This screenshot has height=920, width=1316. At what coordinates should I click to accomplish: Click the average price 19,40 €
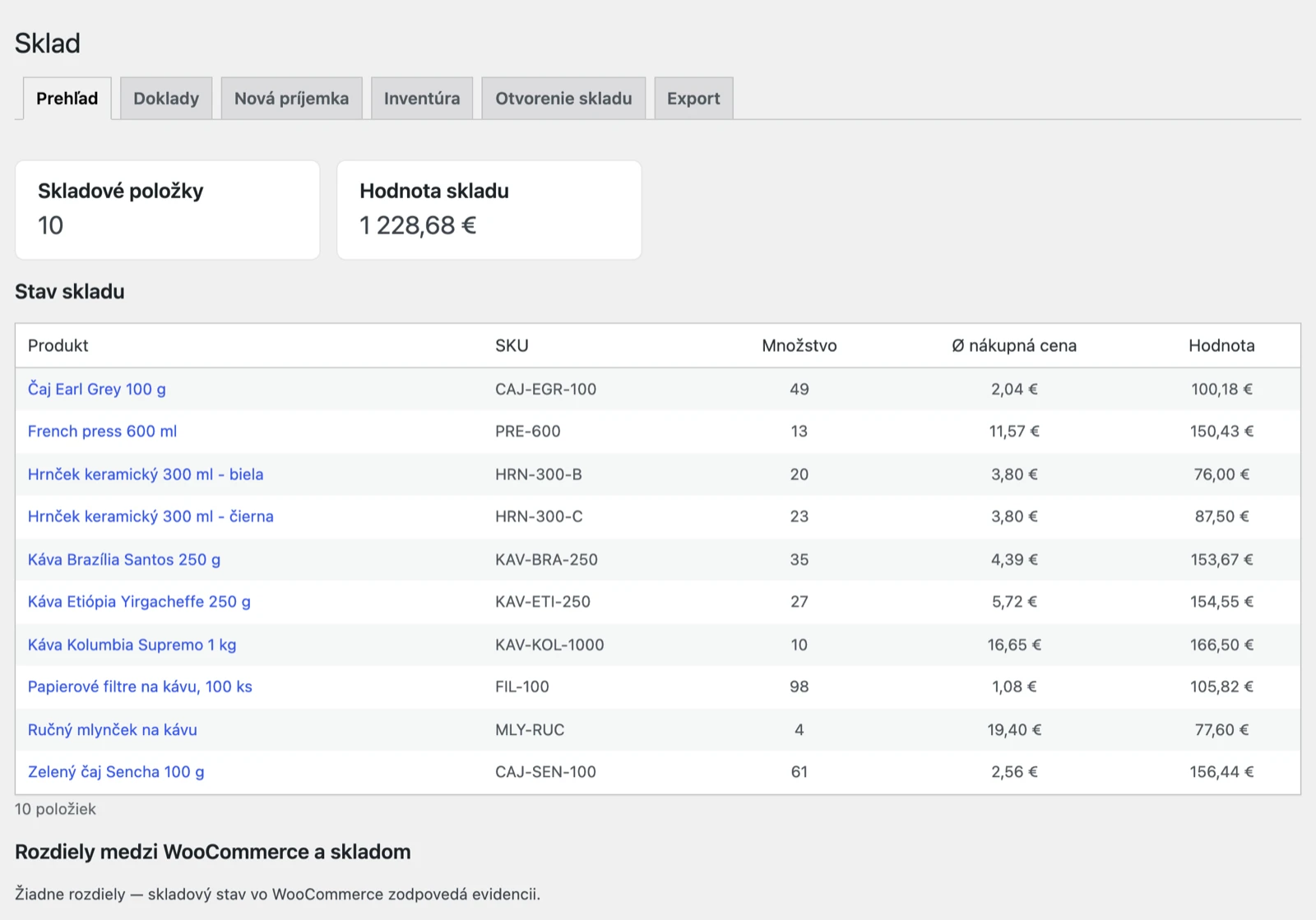click(1014, 730)
